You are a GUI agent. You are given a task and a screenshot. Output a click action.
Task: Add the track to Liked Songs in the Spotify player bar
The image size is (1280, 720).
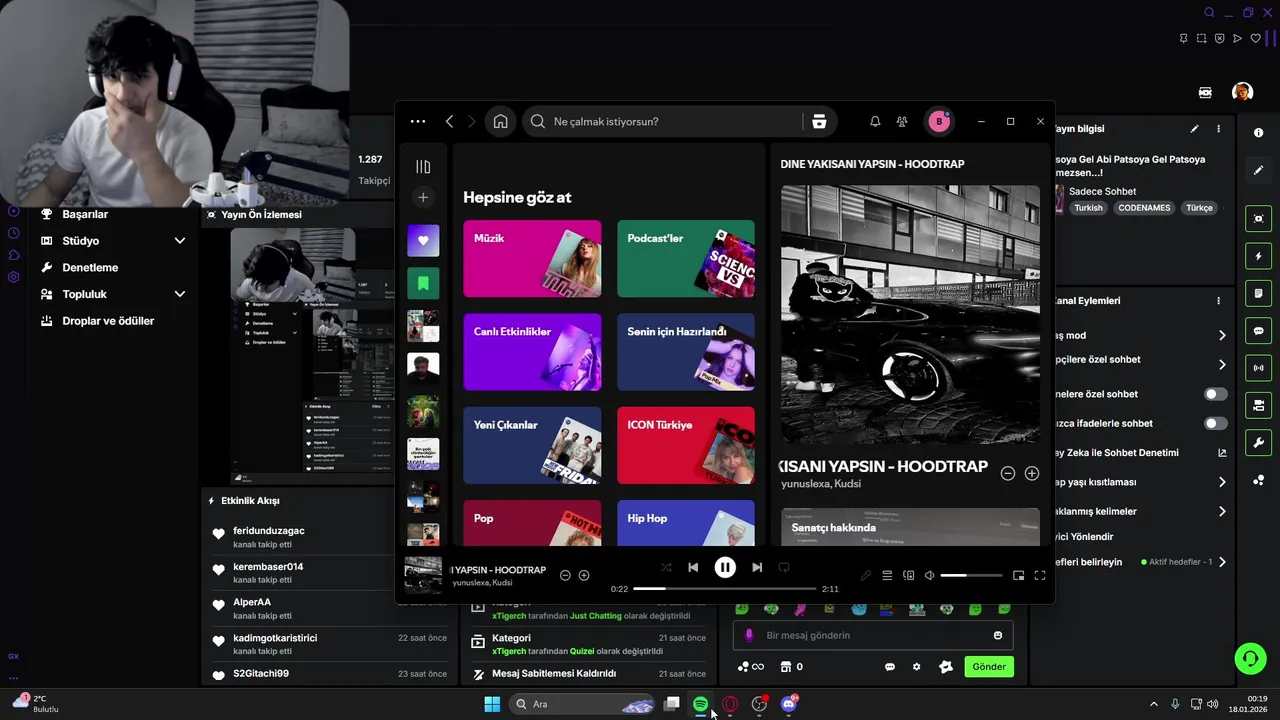coord(584,575)
